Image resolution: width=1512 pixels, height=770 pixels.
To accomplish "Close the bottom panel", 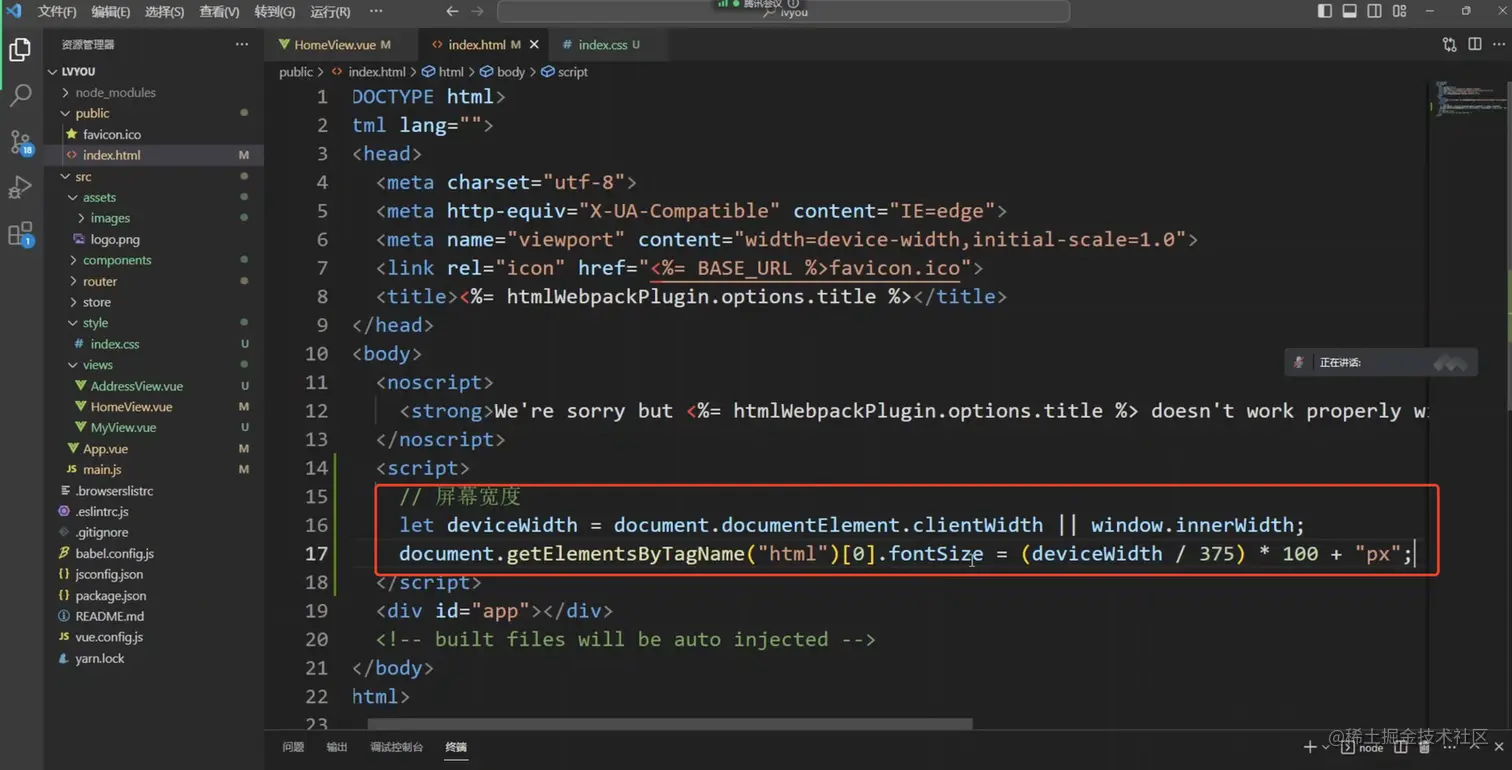I will coord(1498,747).
